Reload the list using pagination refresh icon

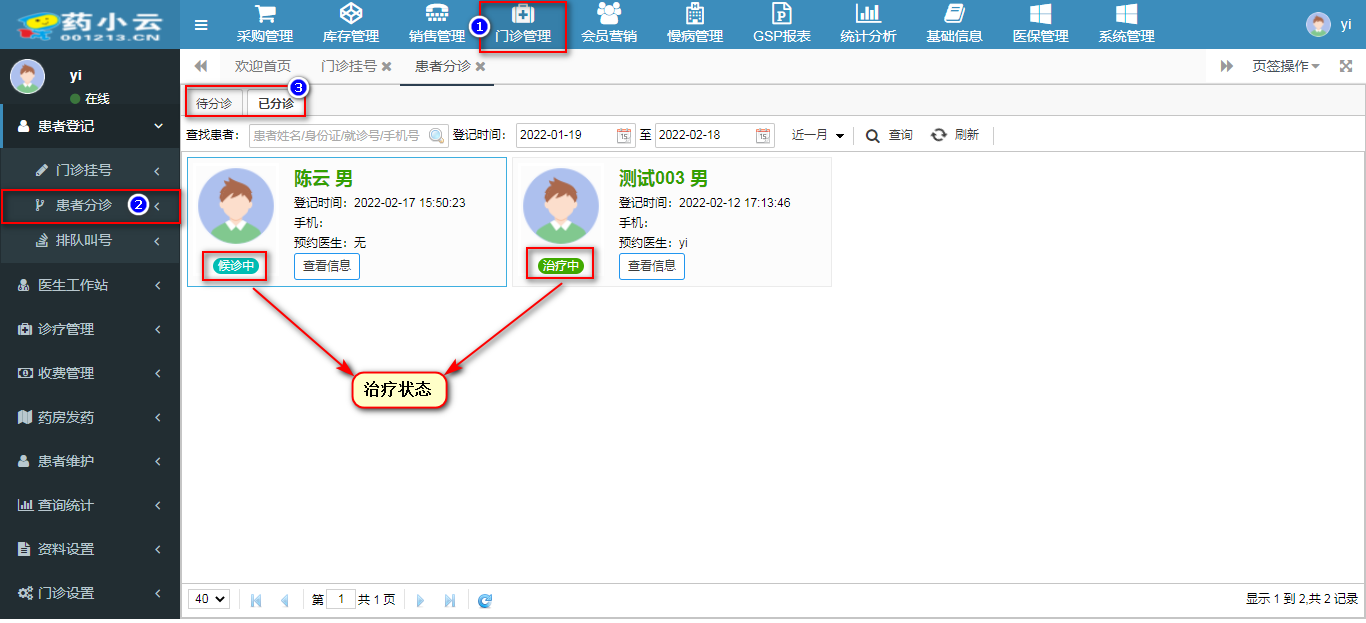[x=485, y=600]
